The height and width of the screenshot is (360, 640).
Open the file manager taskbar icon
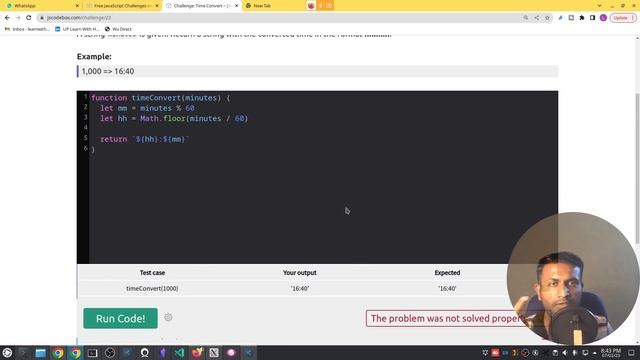point(40,353)
